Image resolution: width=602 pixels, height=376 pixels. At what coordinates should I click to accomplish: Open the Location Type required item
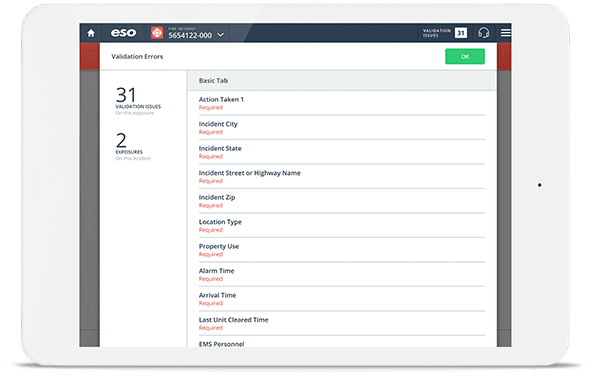coord(342,225)
